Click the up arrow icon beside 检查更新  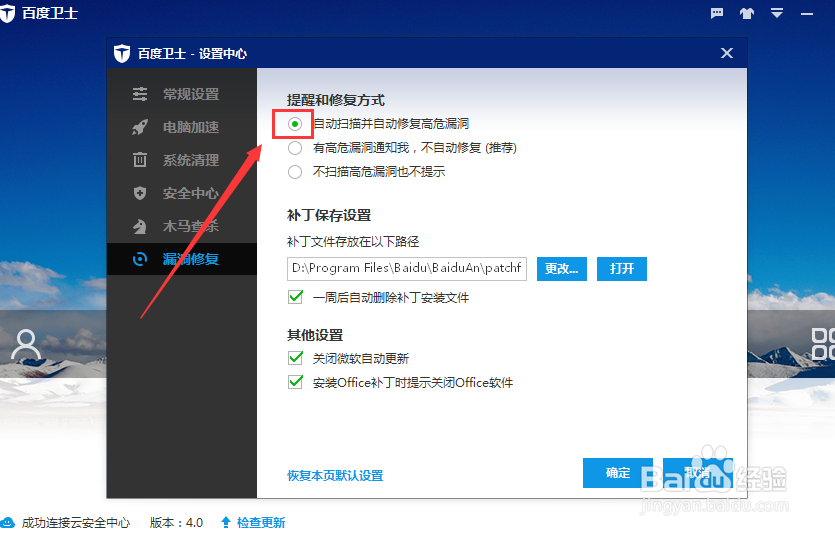tap(226, 522)
